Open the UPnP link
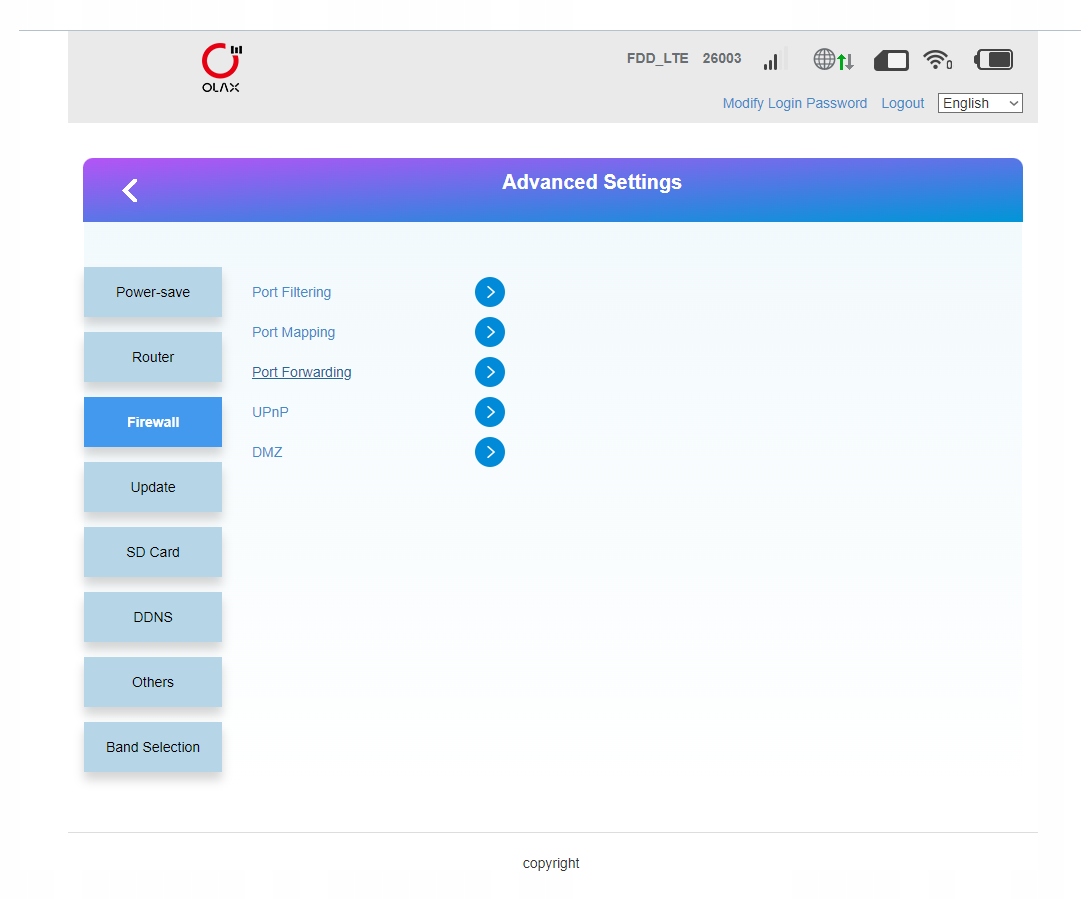The image size is (1092, 899). [x=270, y=412]
